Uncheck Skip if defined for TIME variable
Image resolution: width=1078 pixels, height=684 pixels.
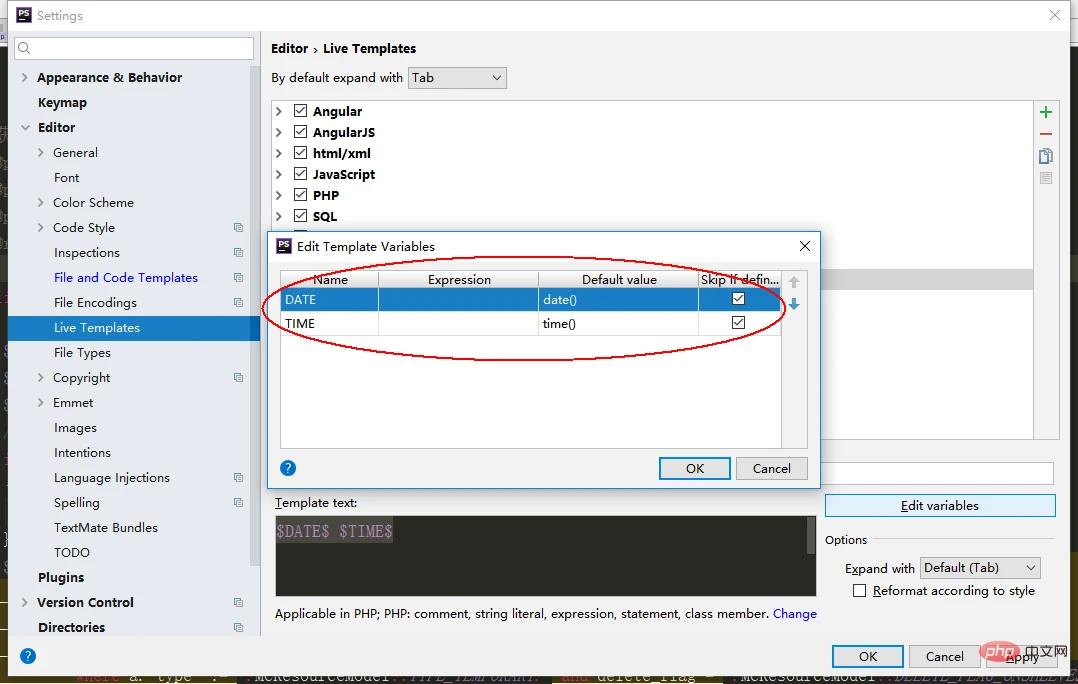tap(738, 323)
